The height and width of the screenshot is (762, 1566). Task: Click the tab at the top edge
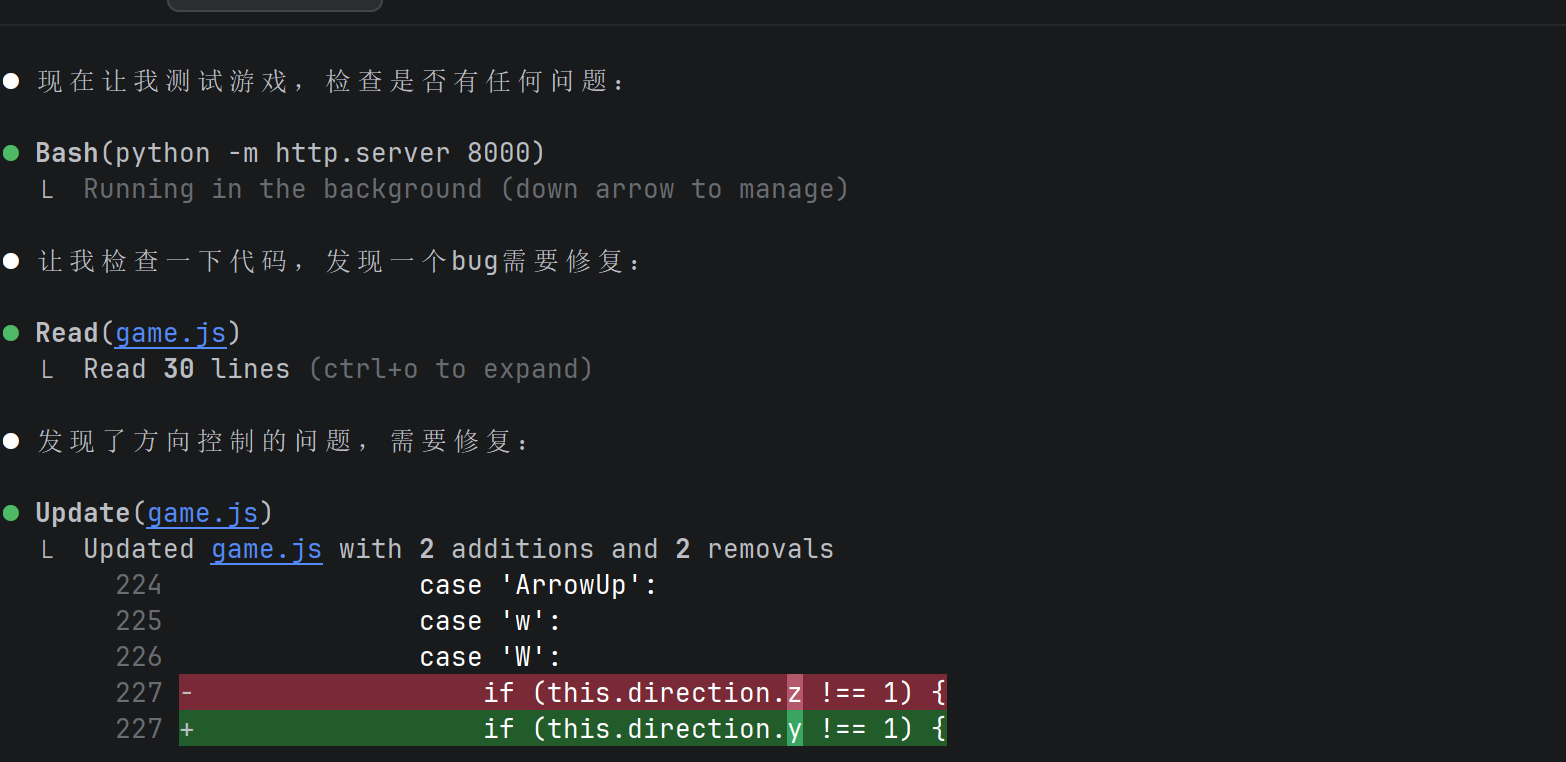click(x=275, y=5)
